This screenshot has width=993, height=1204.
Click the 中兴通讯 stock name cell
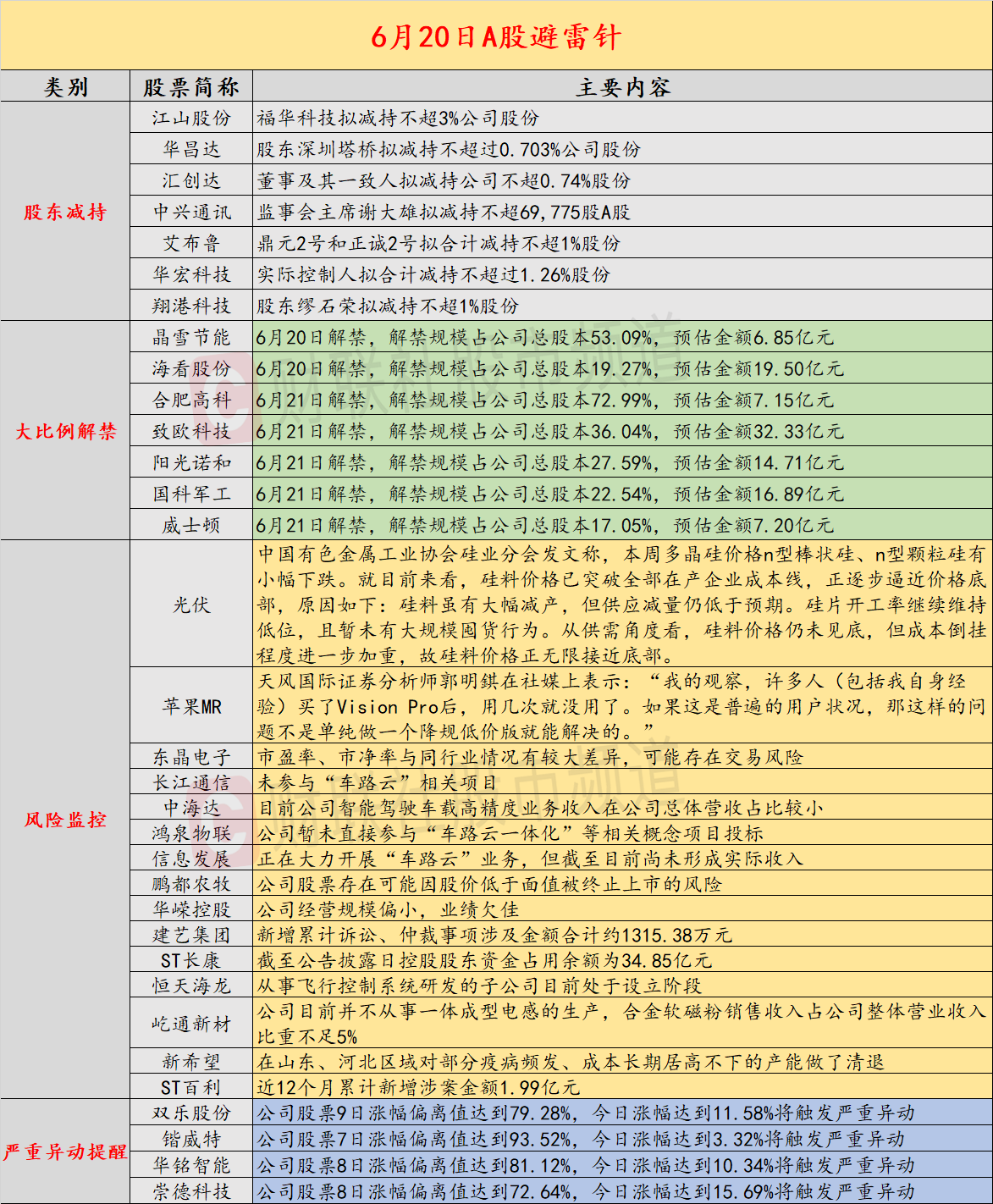click(x=191, y=213)
